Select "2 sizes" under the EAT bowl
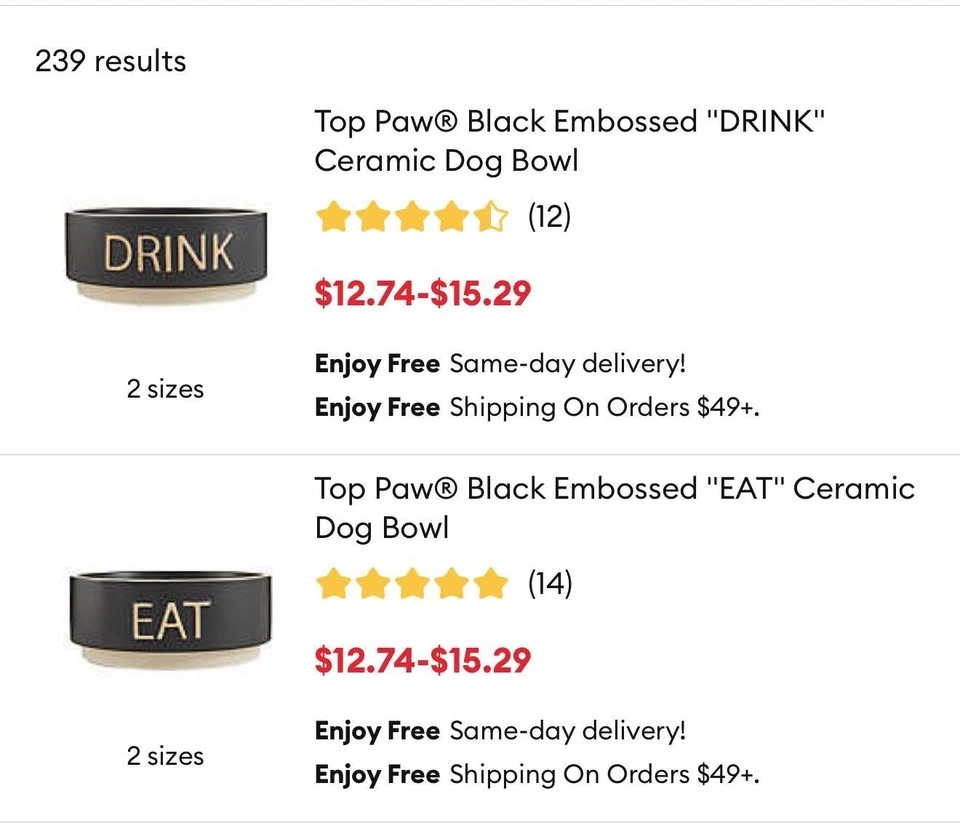 [x=165, y=756]
